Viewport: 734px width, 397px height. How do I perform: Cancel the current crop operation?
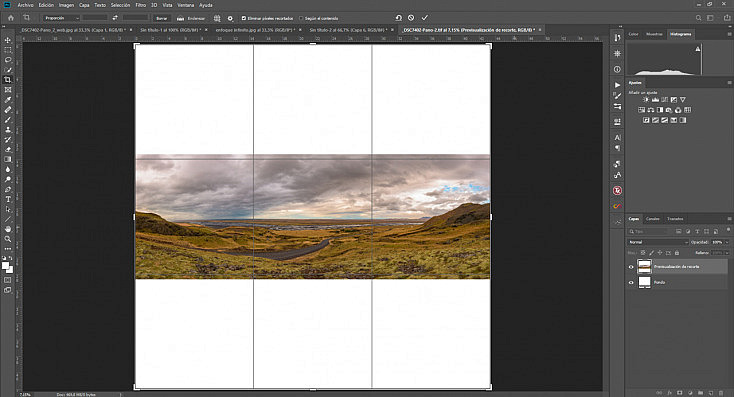pos(411,18)
